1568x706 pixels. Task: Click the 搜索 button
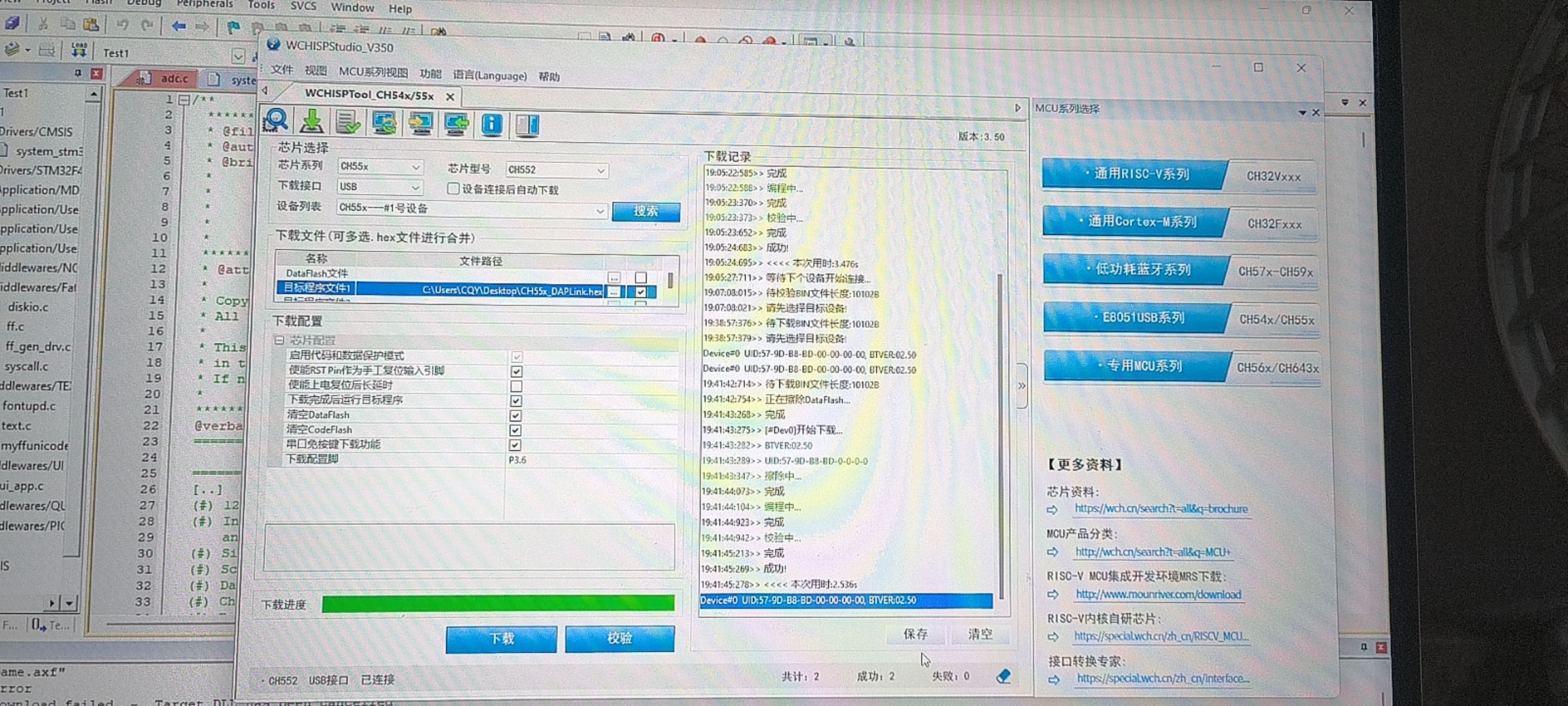tap(646, 211)
